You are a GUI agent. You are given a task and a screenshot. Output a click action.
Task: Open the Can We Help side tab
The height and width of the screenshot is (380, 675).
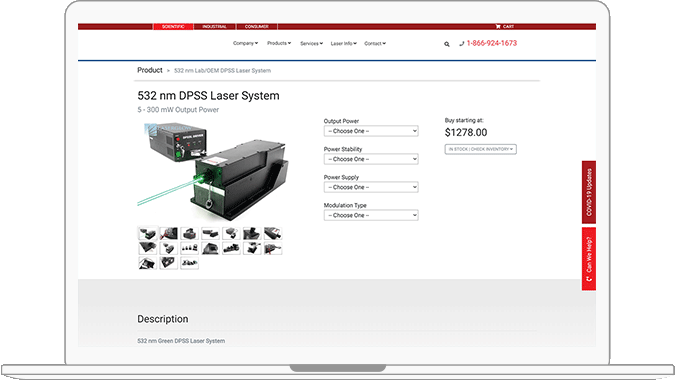[589, 259]
